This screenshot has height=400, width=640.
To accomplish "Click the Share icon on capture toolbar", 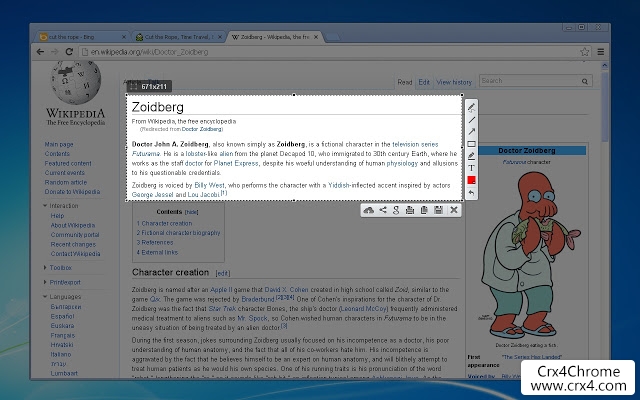I will (383, 210).
